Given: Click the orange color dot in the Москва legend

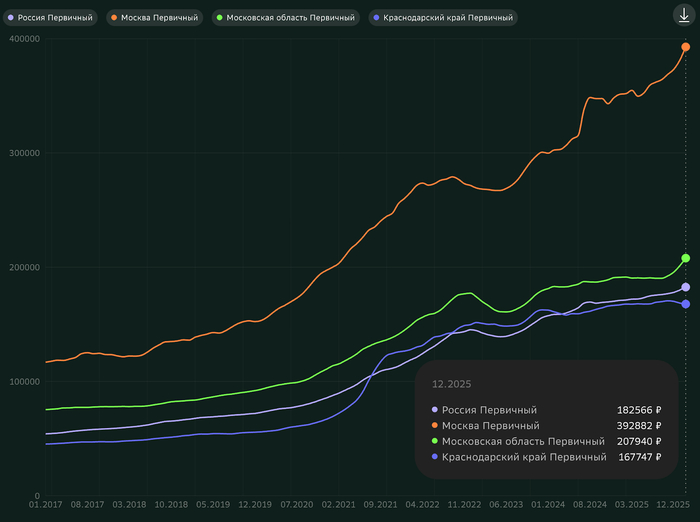Looking at the screenshot, I should pos(114,18).
